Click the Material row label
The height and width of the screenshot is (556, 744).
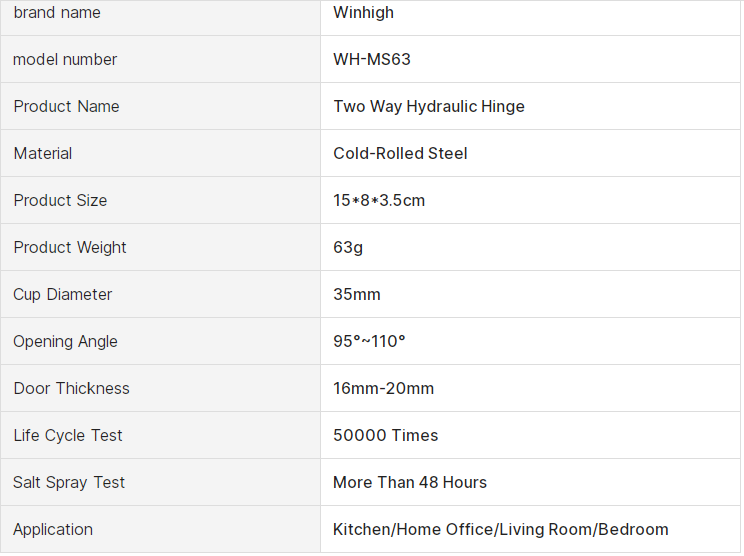click(43, 154)
